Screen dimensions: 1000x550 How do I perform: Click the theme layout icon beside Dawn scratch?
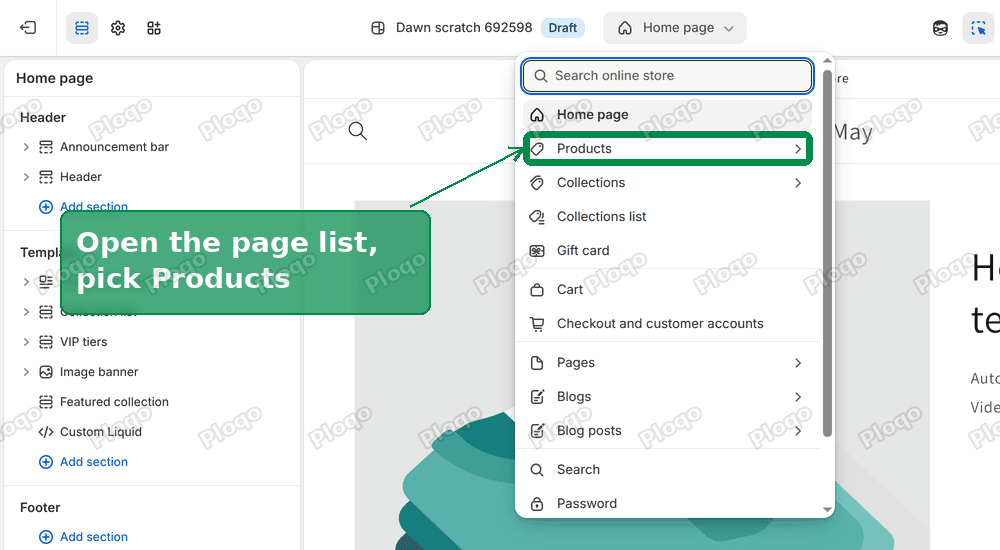378,28
